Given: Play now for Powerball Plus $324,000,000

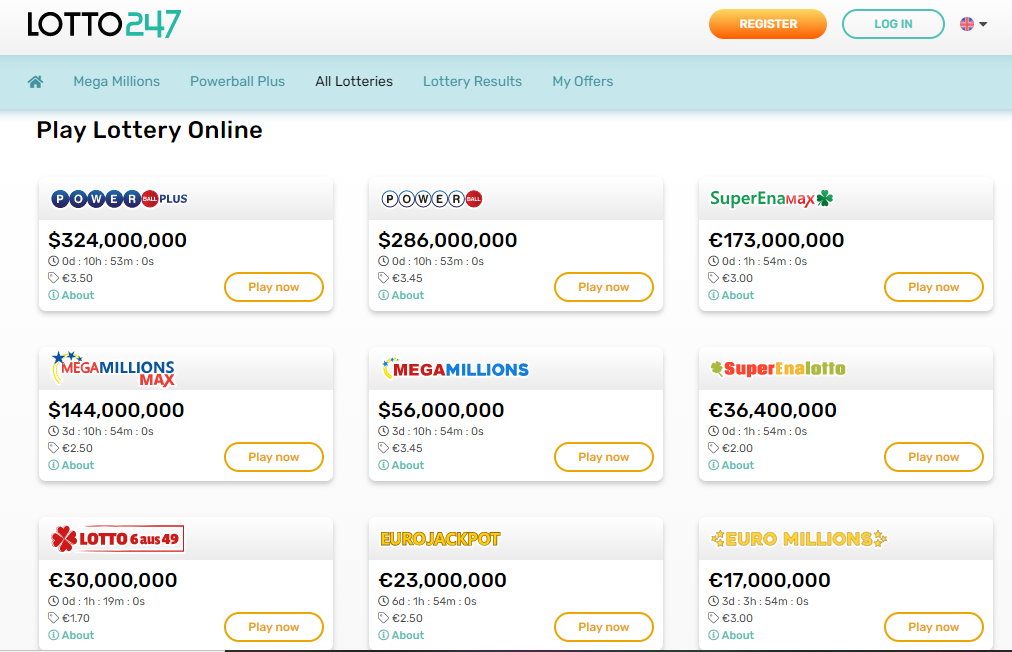Looking at the screenshot, I should point(274,287).
